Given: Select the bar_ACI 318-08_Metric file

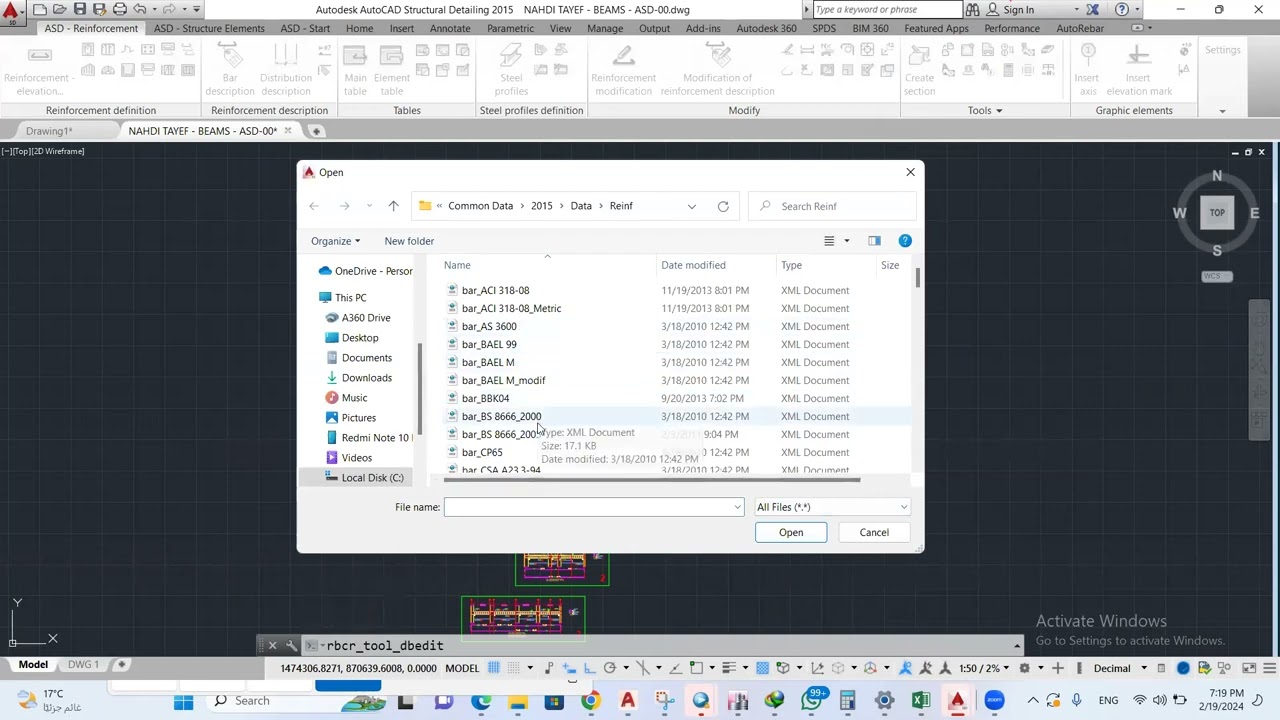Looking at the screenshot, I should 511,308.
